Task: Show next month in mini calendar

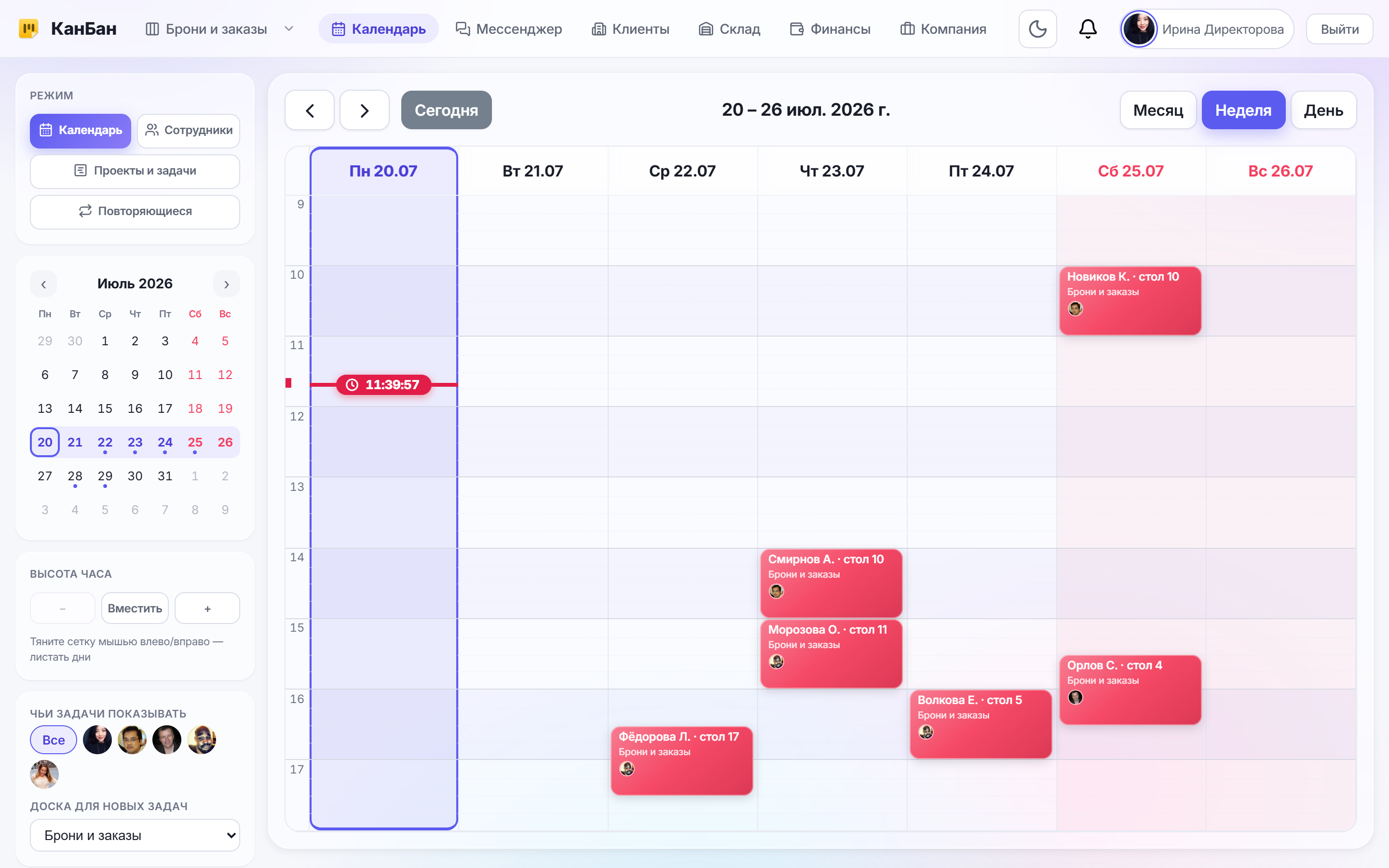Action: 227,284
